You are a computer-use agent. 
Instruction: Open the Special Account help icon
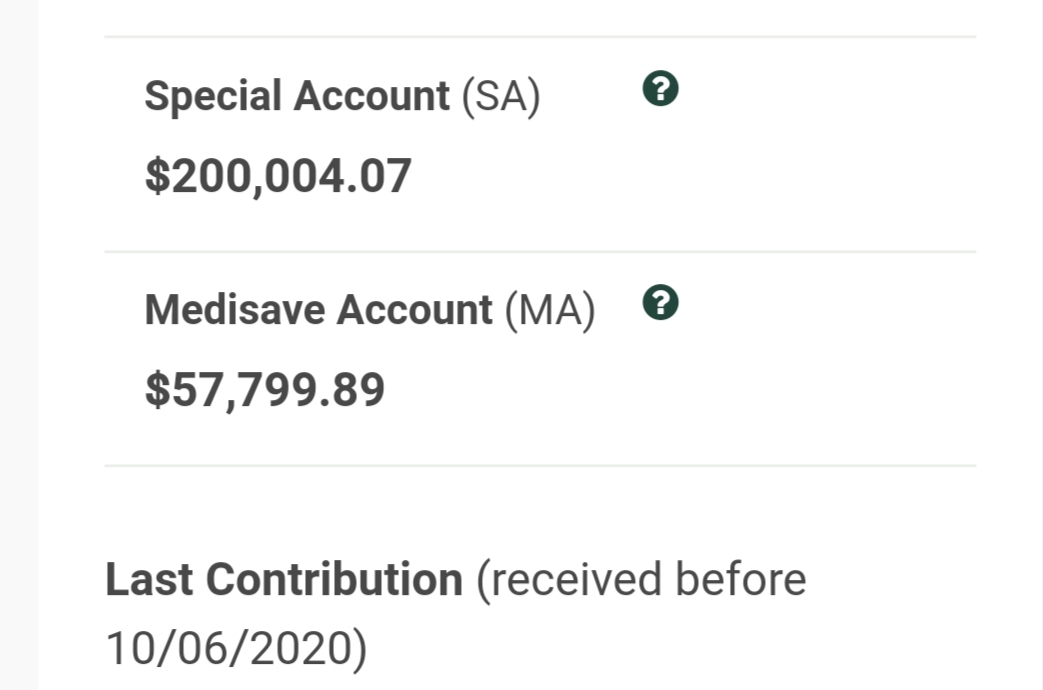coord(661,90)
